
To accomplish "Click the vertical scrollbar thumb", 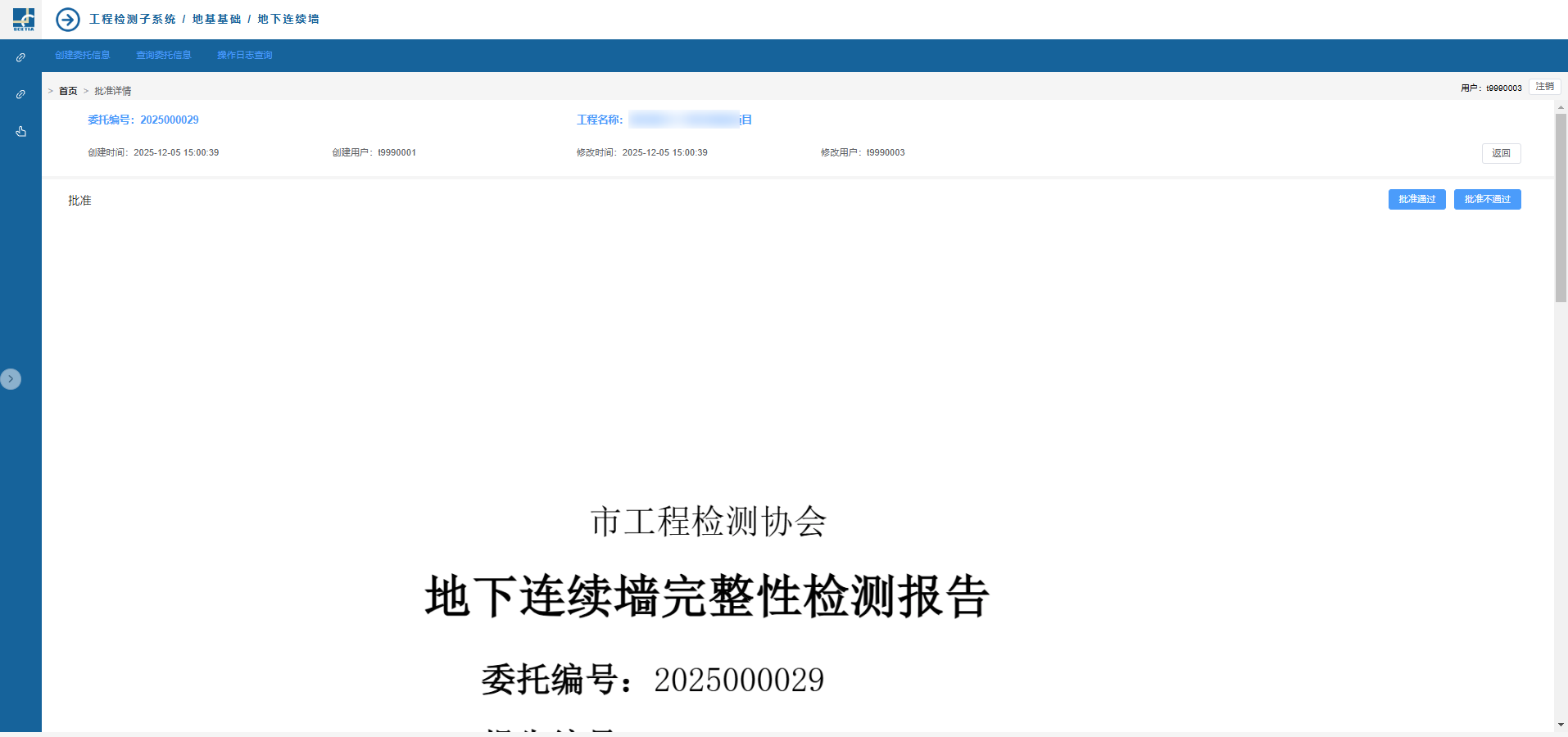I will 1561,208.
